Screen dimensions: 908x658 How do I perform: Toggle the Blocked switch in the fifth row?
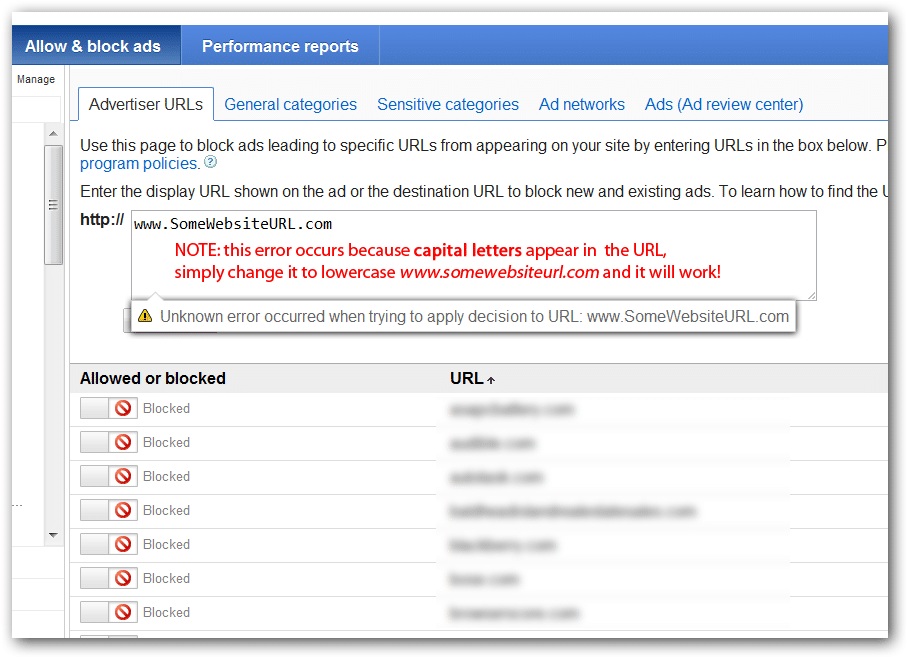[x=96, y=544]
